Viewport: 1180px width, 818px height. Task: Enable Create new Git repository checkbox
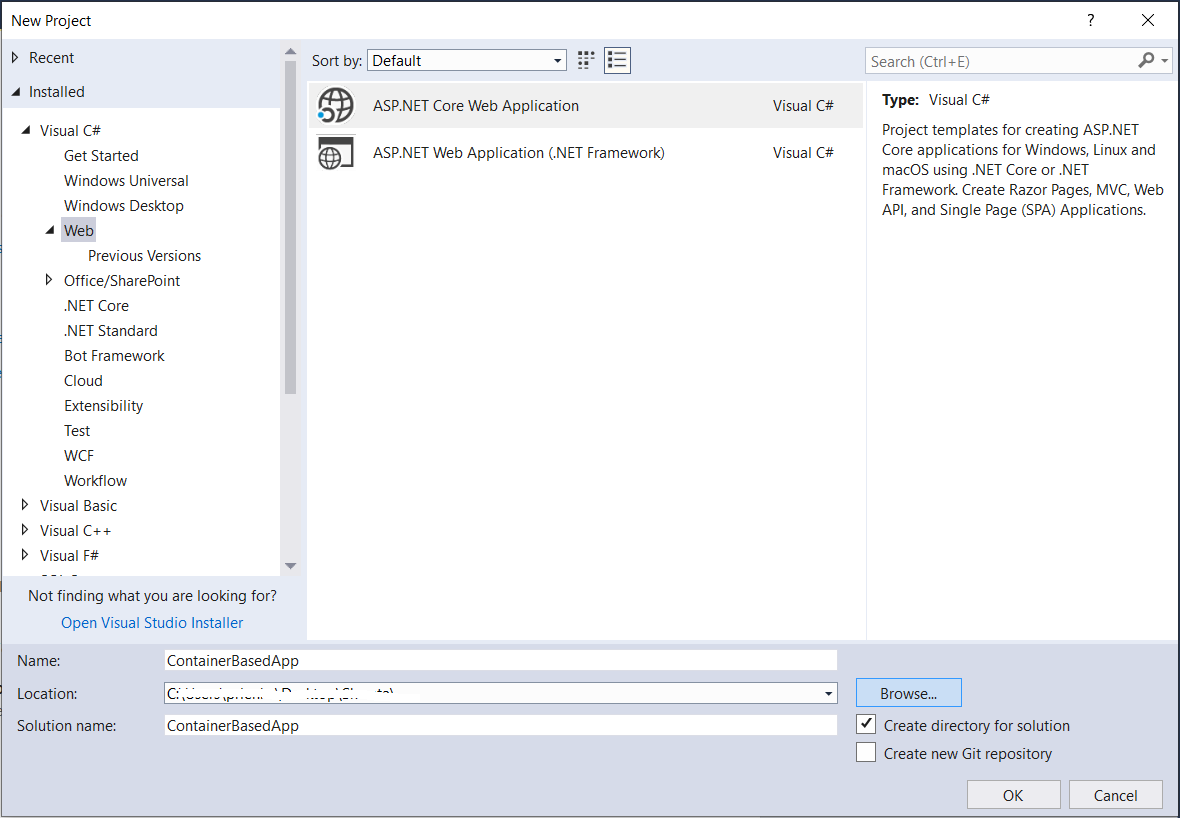pyautogui.click(x=866, y=753)
